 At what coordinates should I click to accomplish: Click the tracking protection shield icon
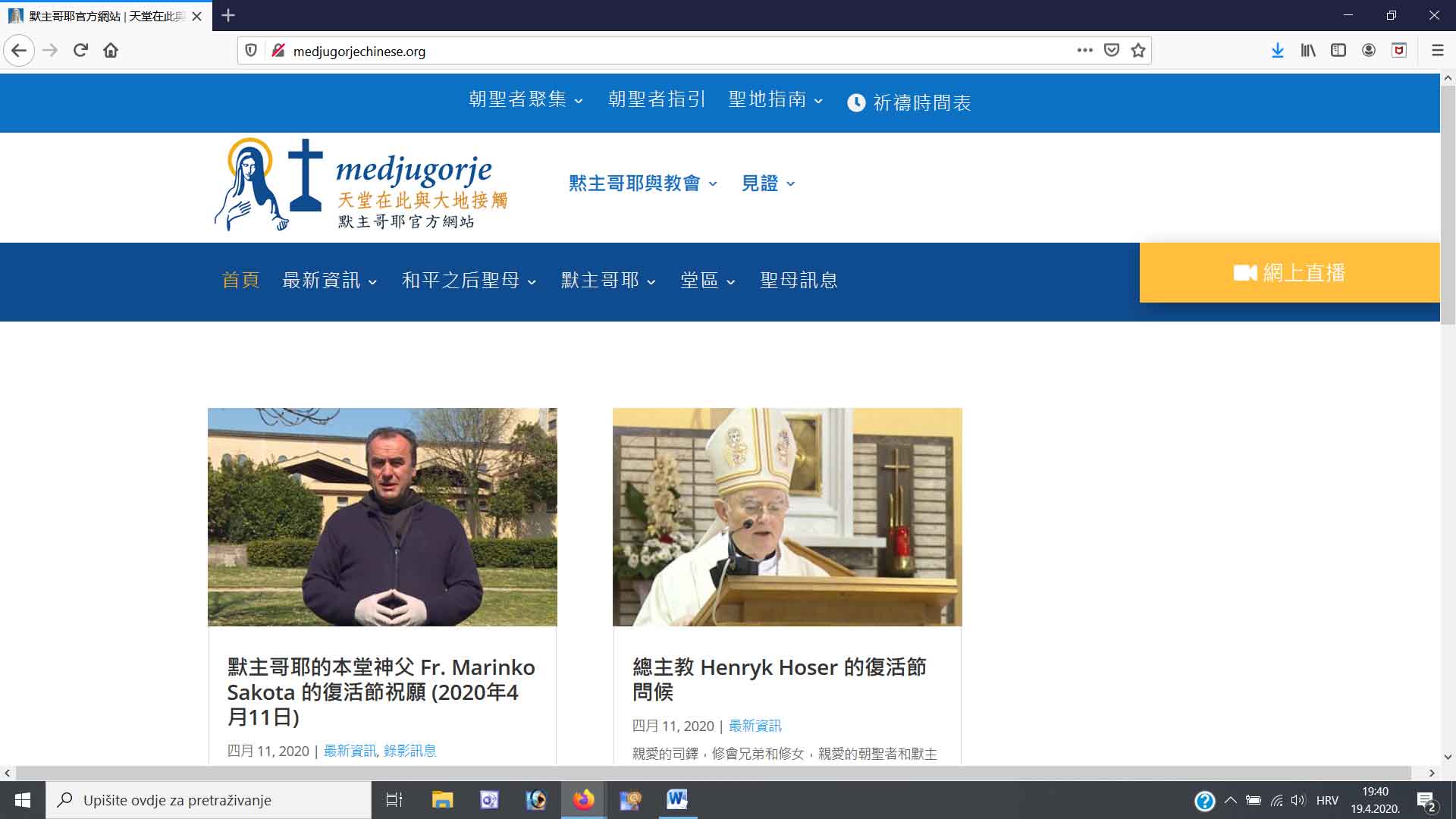(251, 51)
